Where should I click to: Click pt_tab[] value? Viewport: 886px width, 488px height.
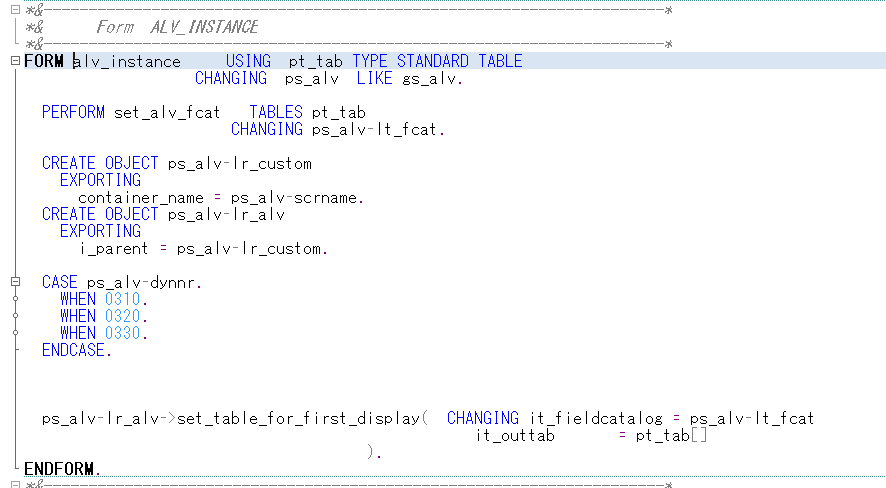671,435
